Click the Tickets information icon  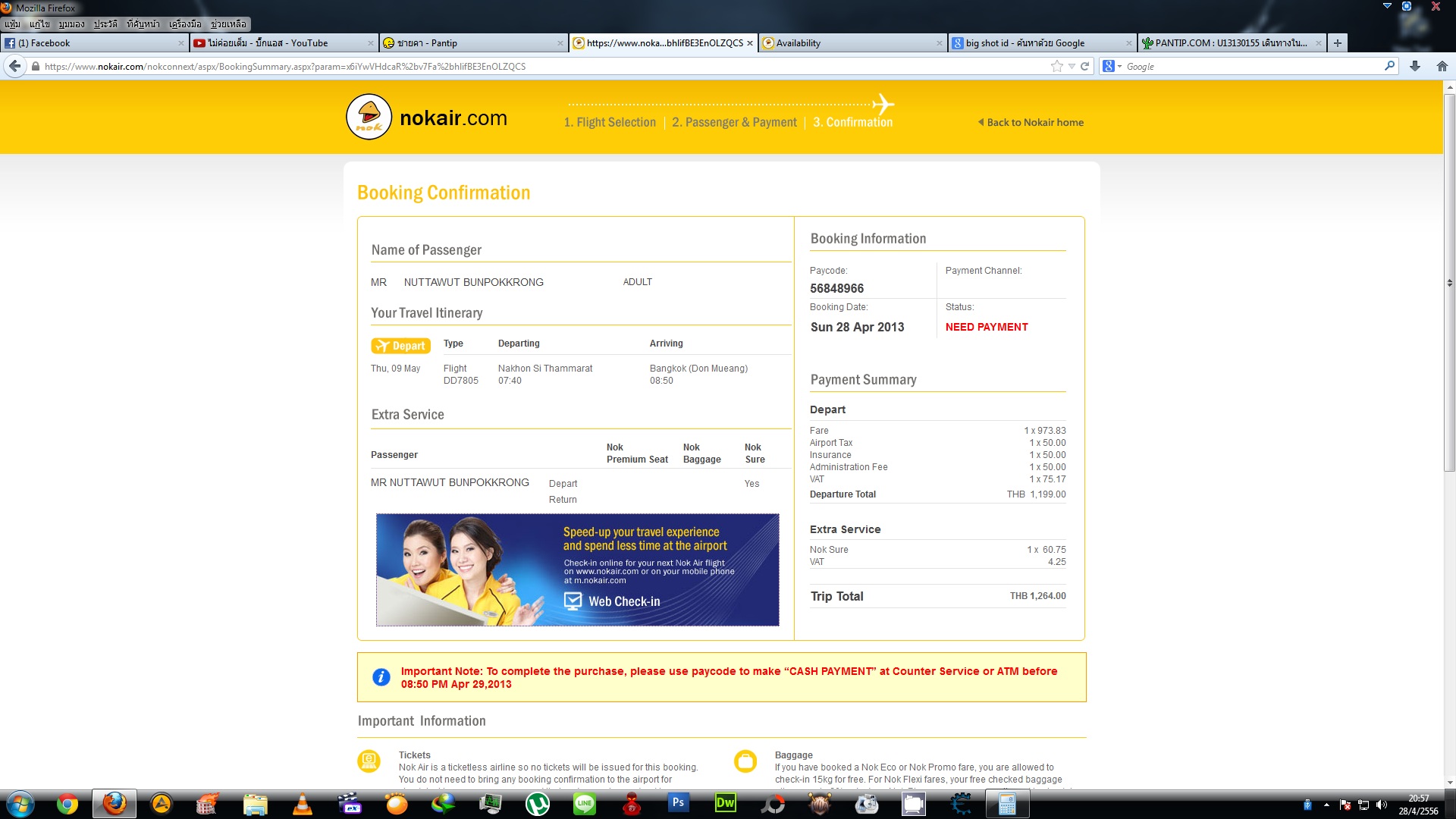[x=369, y=761]
